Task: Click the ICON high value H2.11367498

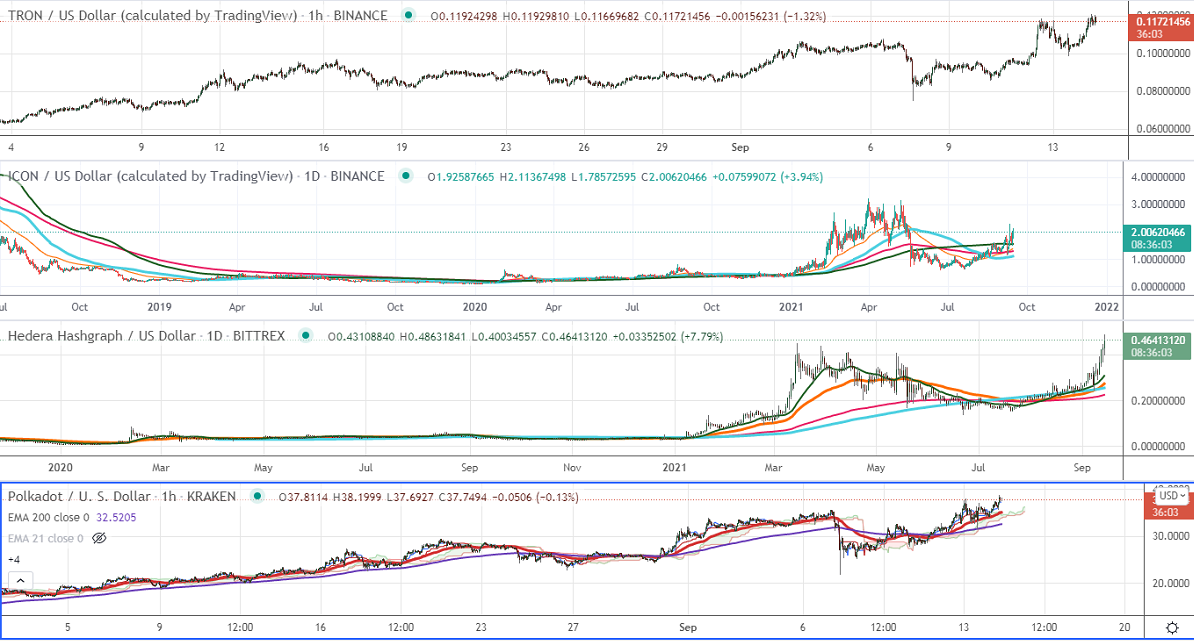Action: [532, 177]
